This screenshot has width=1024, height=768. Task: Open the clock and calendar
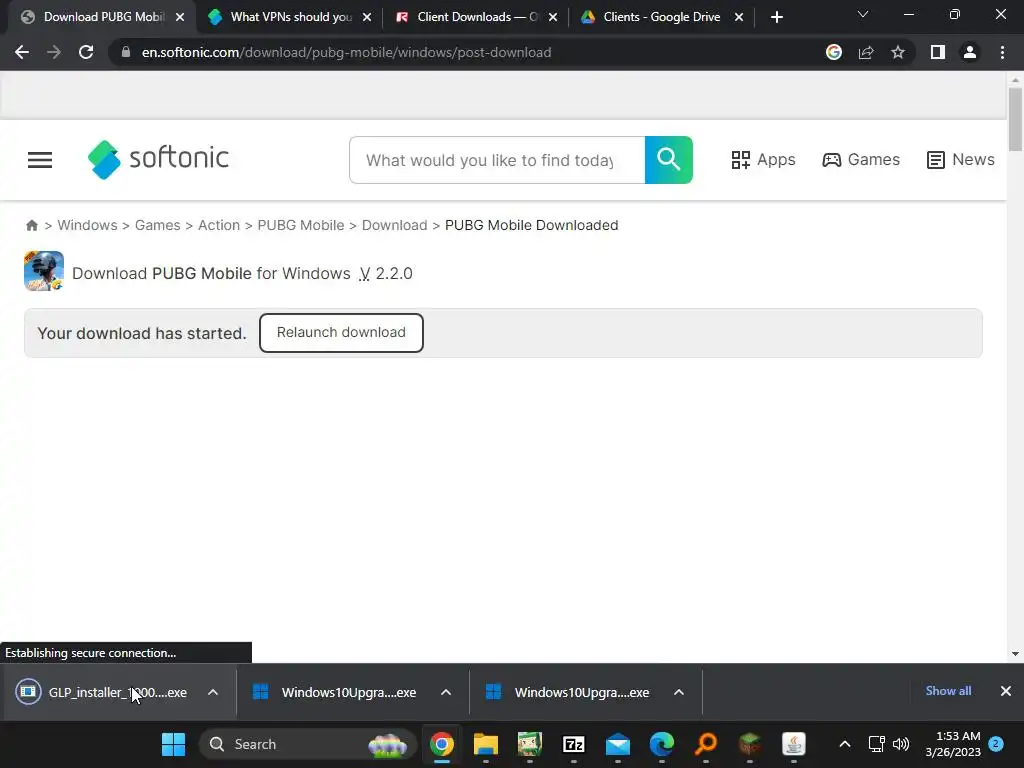click(953, 744)
